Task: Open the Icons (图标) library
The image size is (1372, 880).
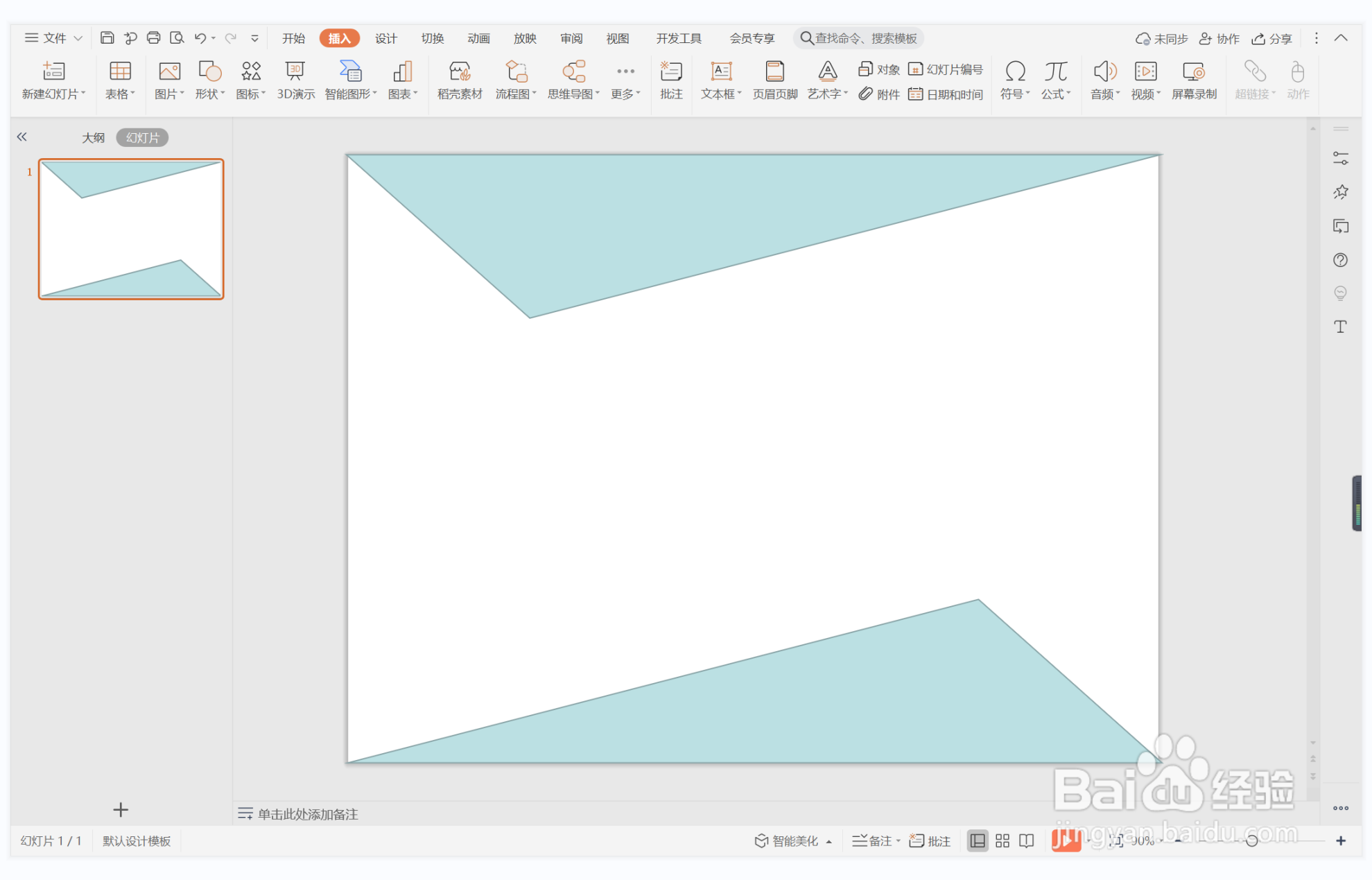Action: pyautogui.click(x=250, y=80)
